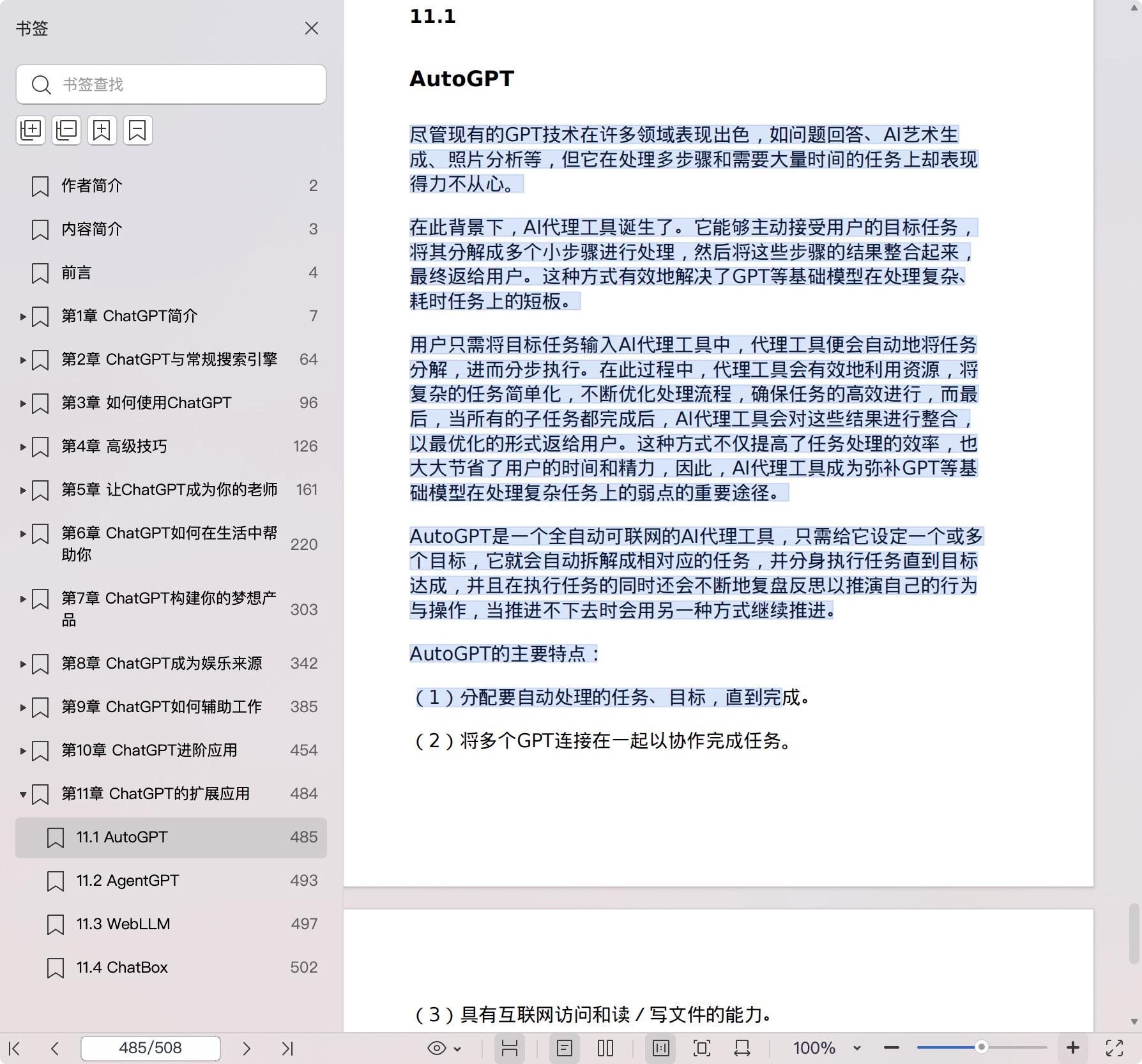Go to previous page arrow
Viewport: 1142px width, 1064px height.
[55, 1048]
